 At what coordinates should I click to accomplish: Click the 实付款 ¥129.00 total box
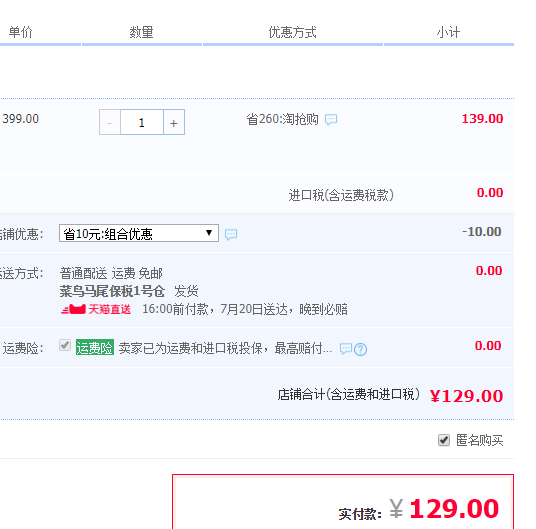click(x=343, y=502)
